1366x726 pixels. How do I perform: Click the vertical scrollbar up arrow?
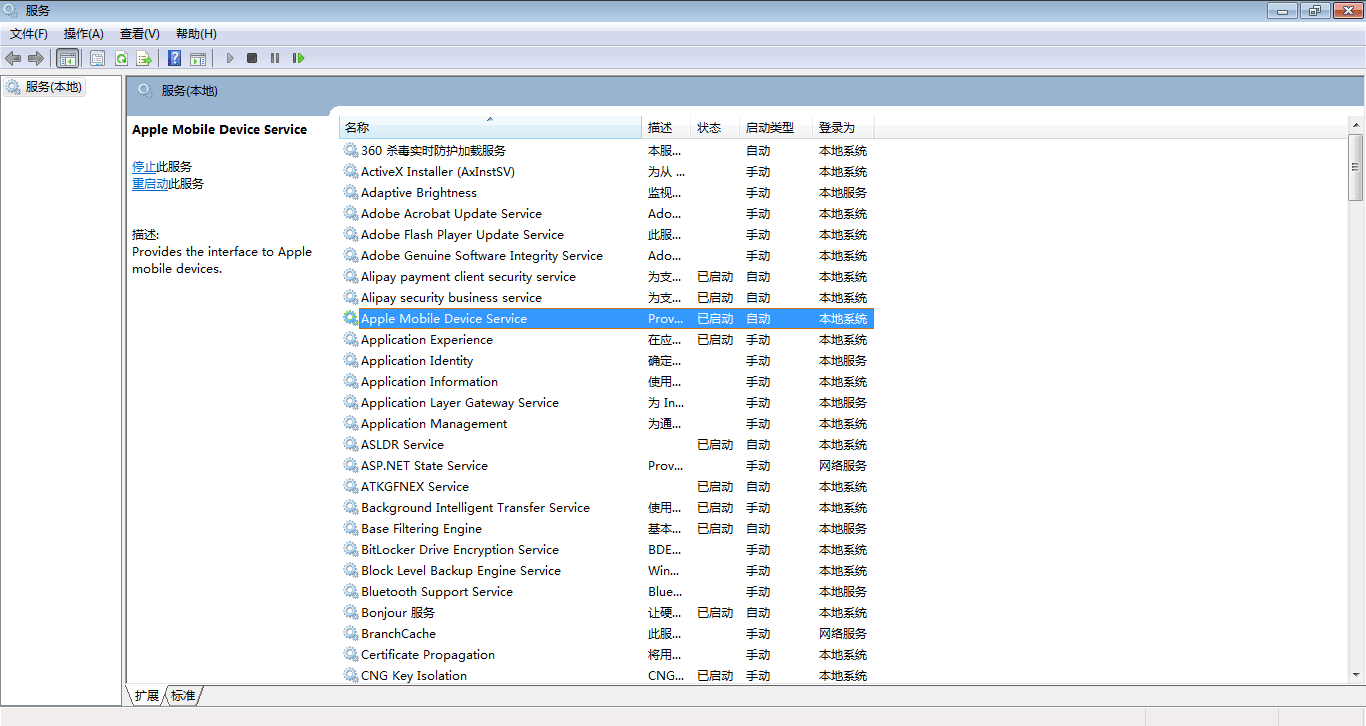click(1356, 125)
